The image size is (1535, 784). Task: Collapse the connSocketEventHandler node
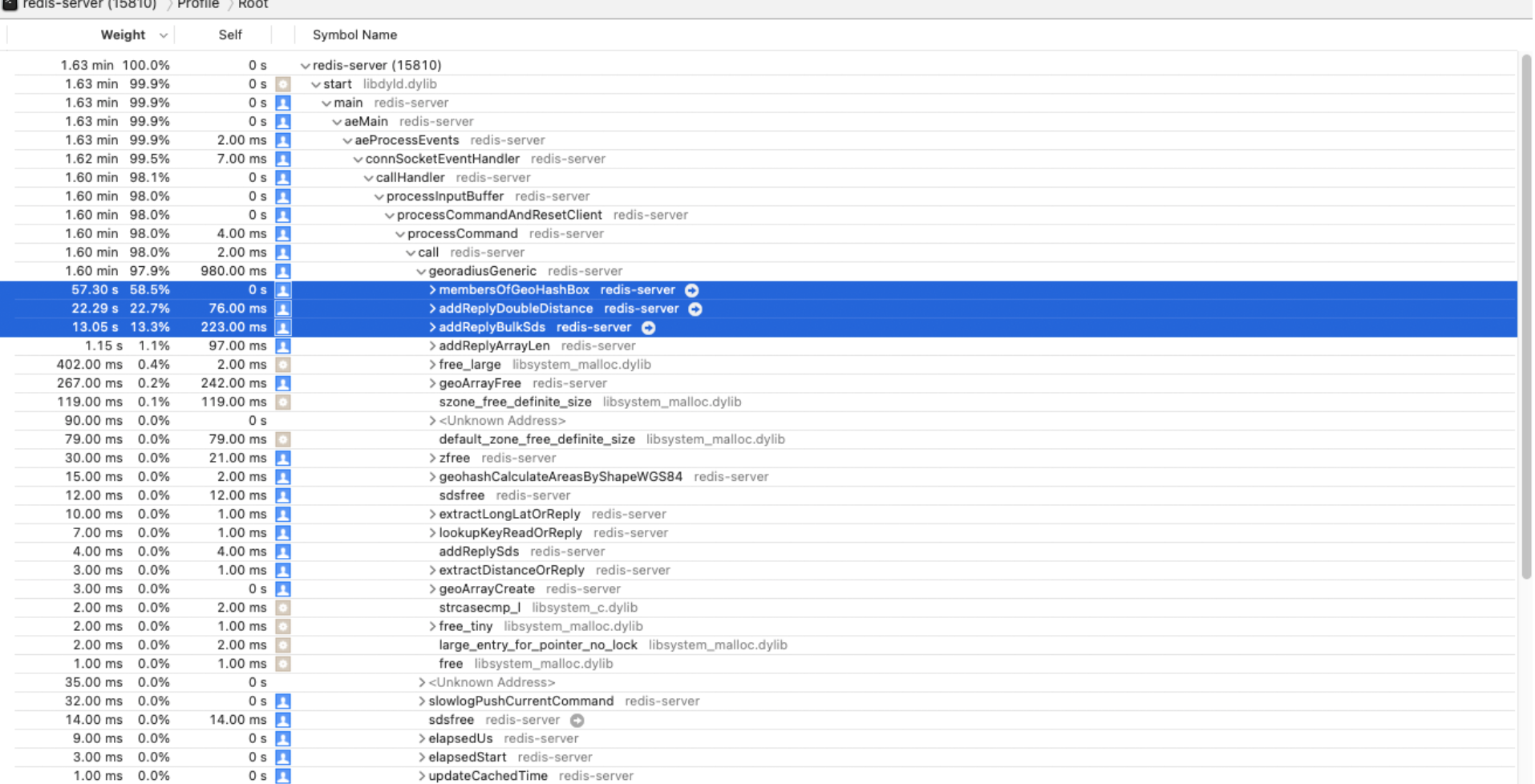tap(358, 159)
